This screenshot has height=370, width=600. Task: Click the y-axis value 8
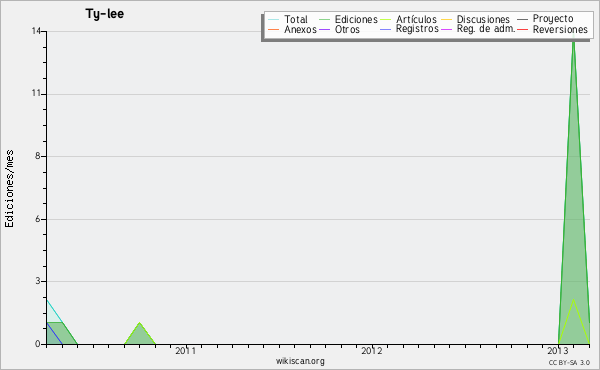click(38, 156)
